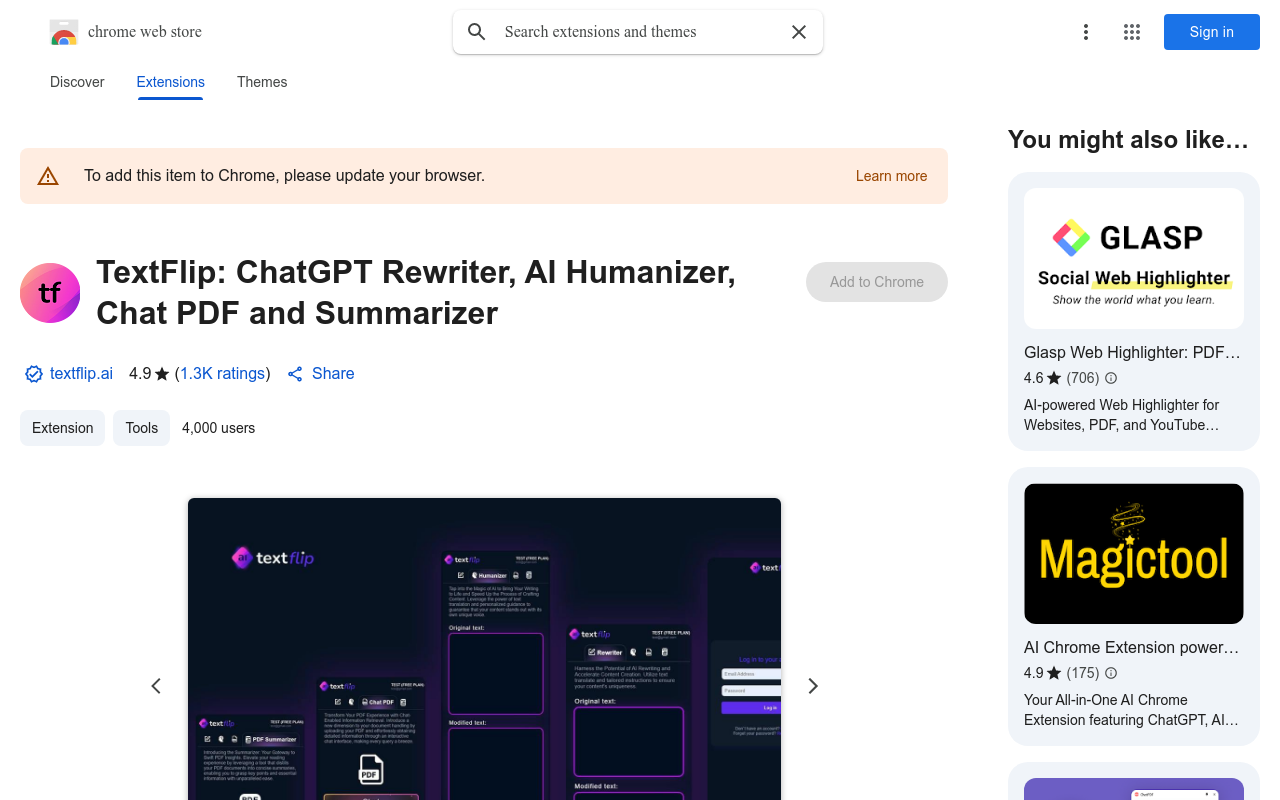Open the textflip.ai publisher link
The width and height of the screenshot is (1280, 800).
81,374
